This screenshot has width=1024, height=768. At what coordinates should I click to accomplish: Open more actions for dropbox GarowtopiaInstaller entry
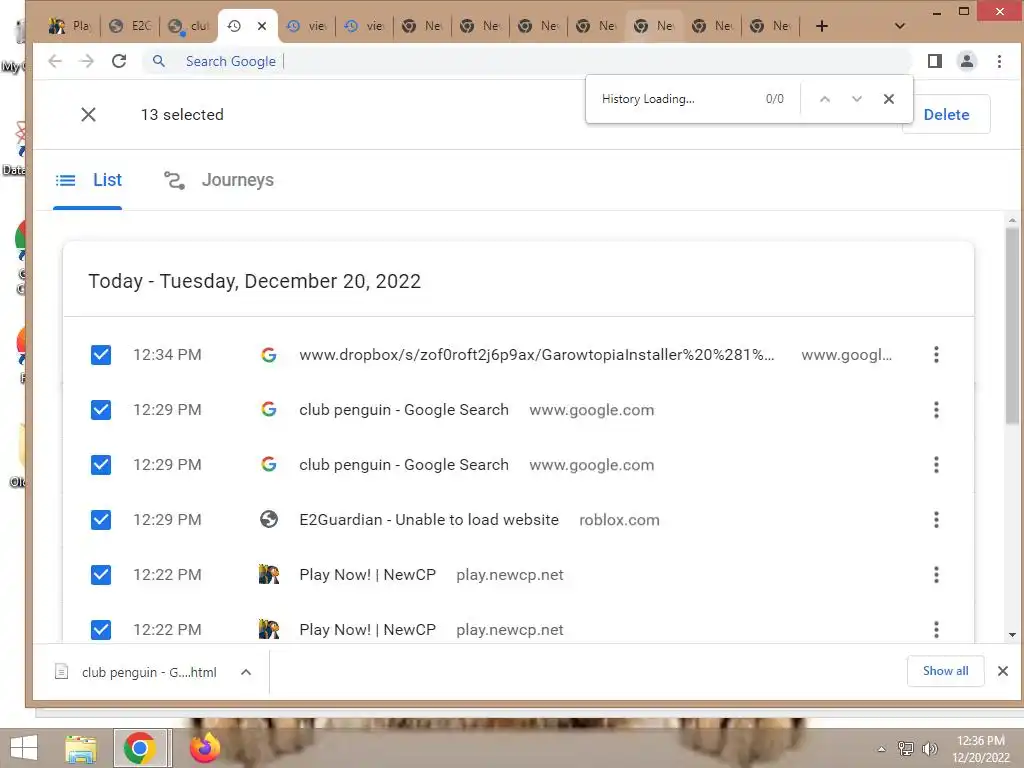936,355
